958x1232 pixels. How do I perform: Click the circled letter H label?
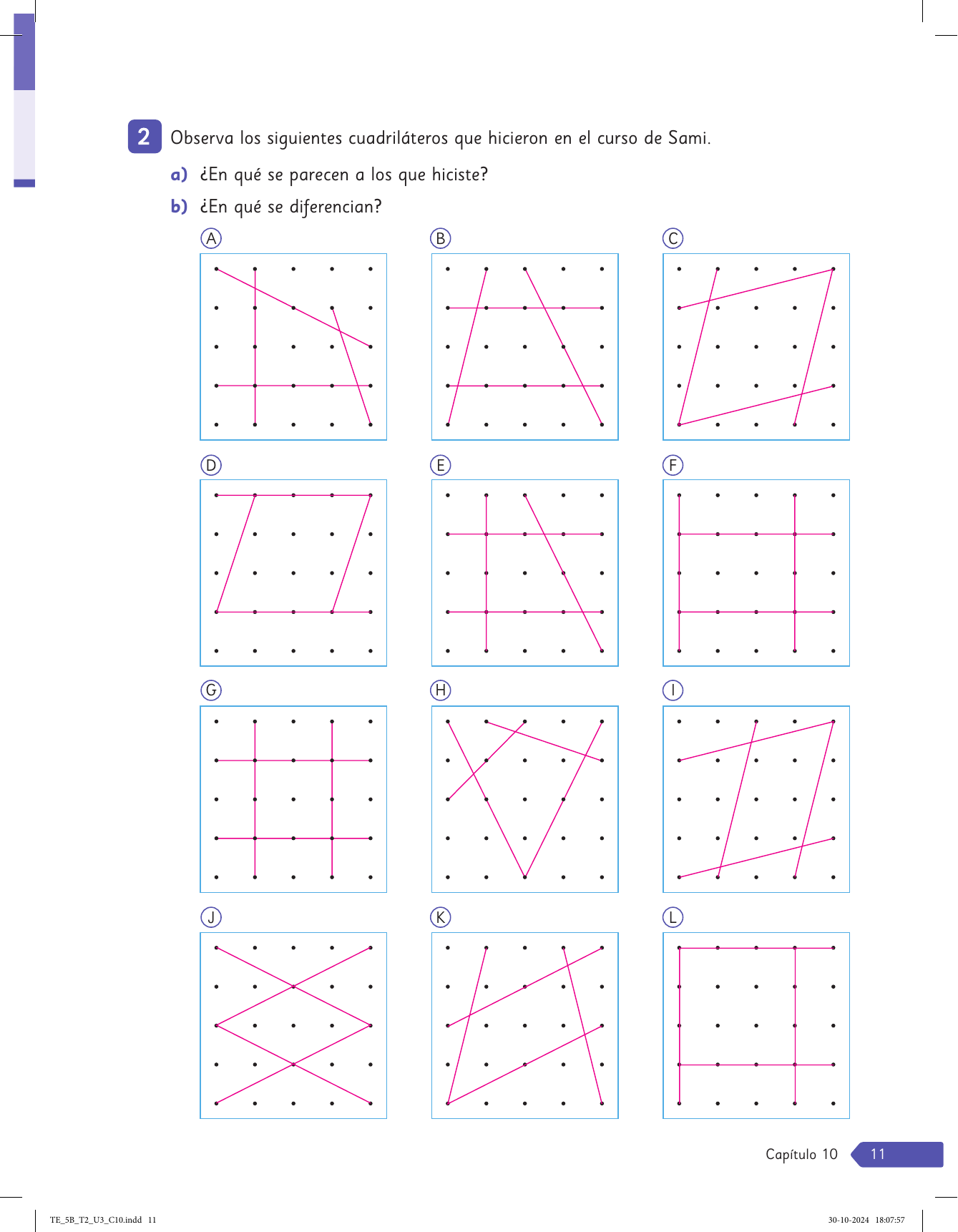coord(441,690)
